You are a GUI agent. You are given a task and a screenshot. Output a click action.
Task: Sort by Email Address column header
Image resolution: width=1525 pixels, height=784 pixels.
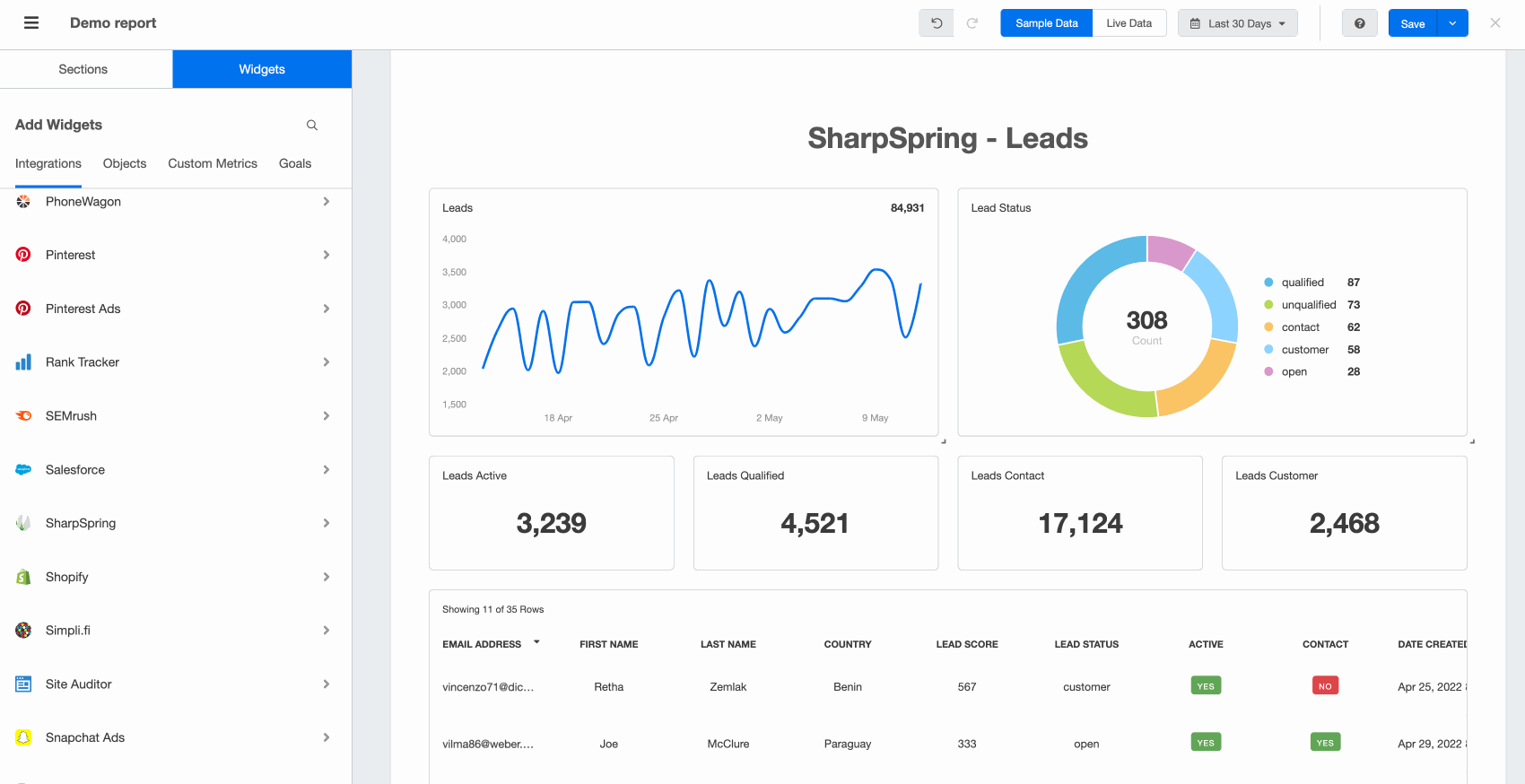pos(482,644)
